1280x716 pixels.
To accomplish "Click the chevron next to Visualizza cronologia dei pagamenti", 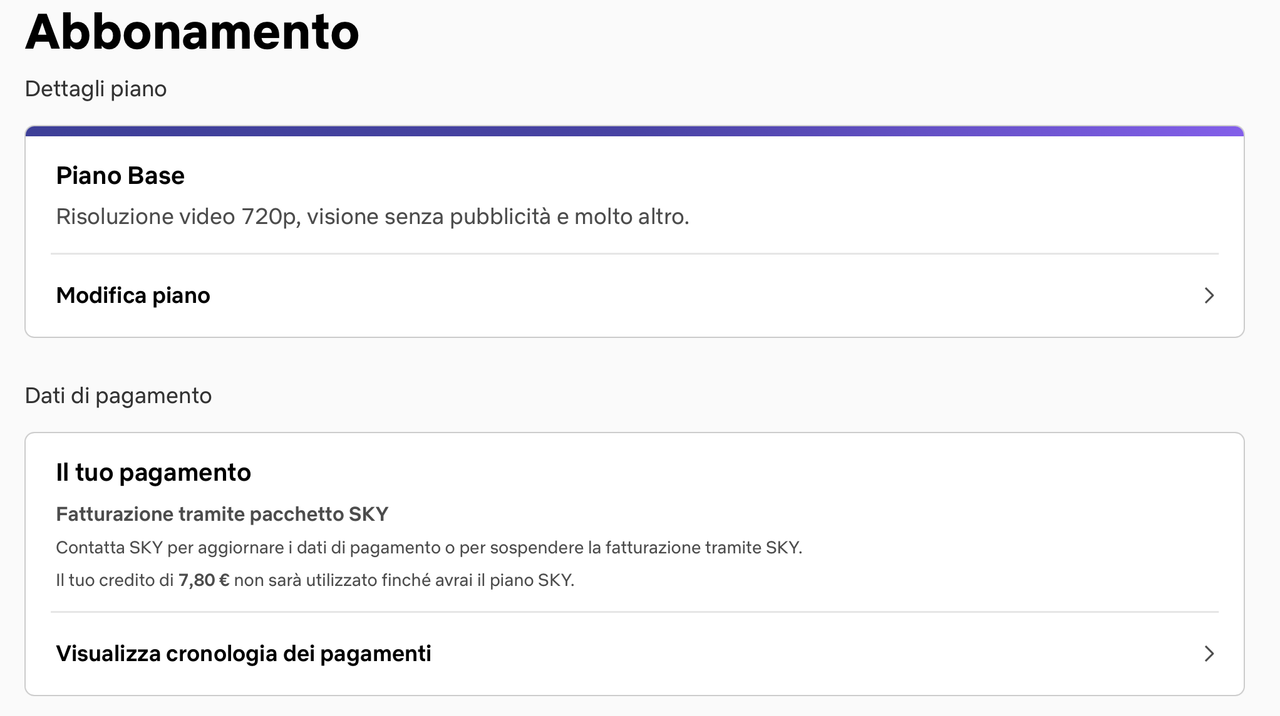I will [1209, 653].
